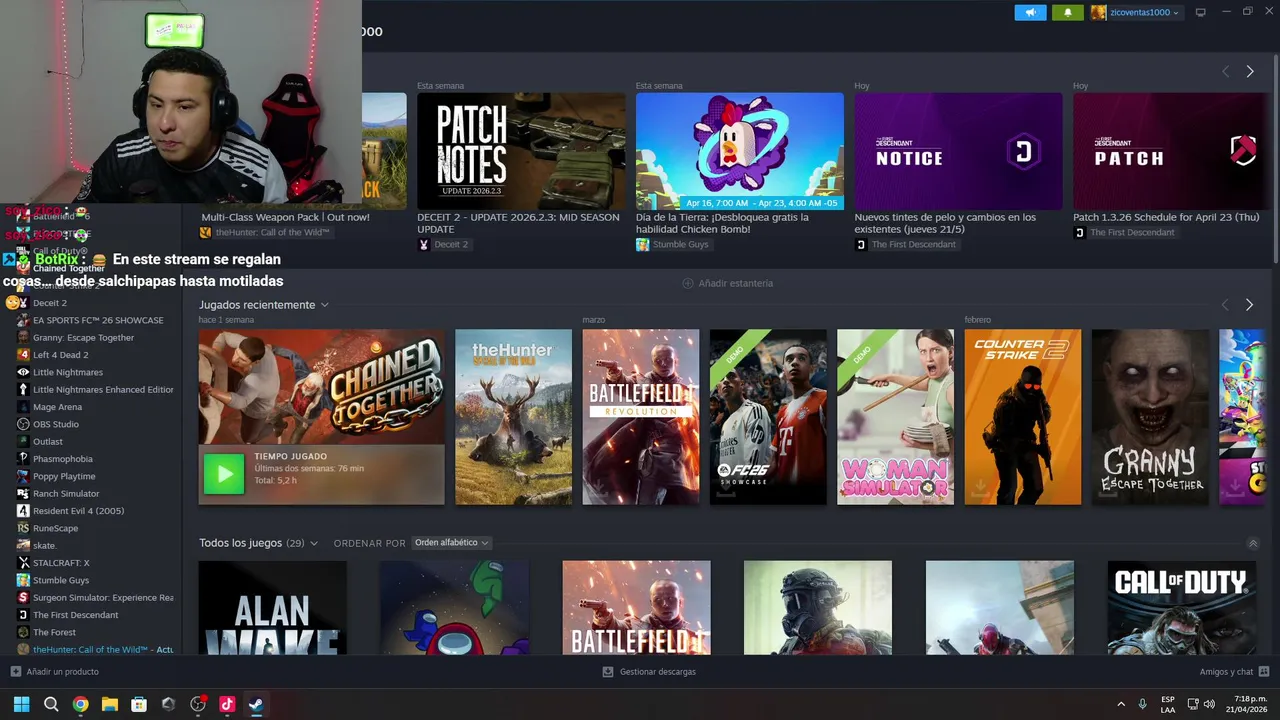This screenshot has width=1280, height=720.
Task: Open the Stumble Guys Chicken Bomb news image
Action: pyautogui.click(x=740, y=151)
